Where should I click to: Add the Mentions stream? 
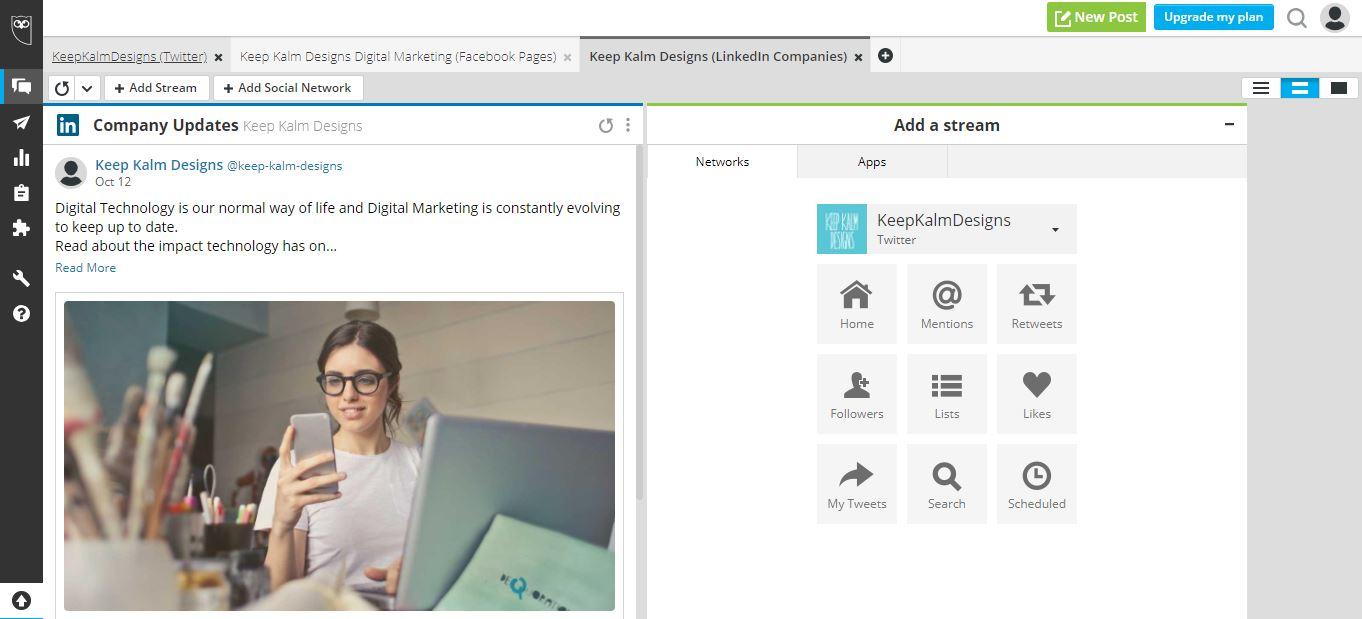[947, 304]
